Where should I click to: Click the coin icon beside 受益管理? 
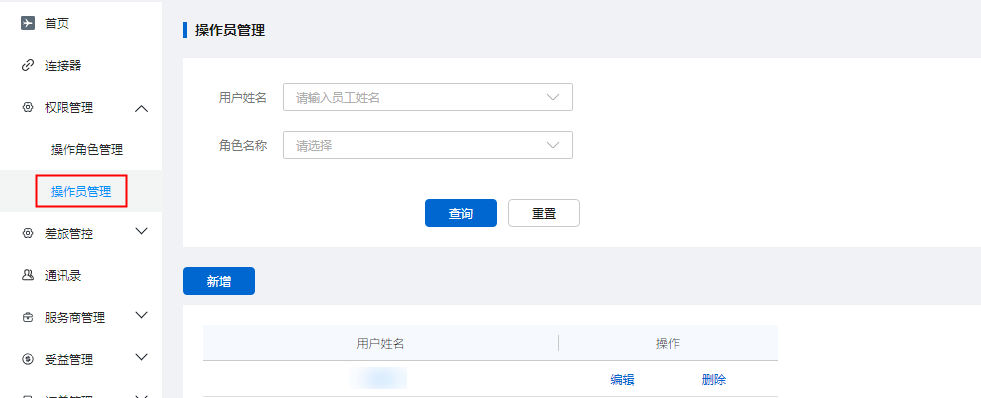click(x=28, y=359)
